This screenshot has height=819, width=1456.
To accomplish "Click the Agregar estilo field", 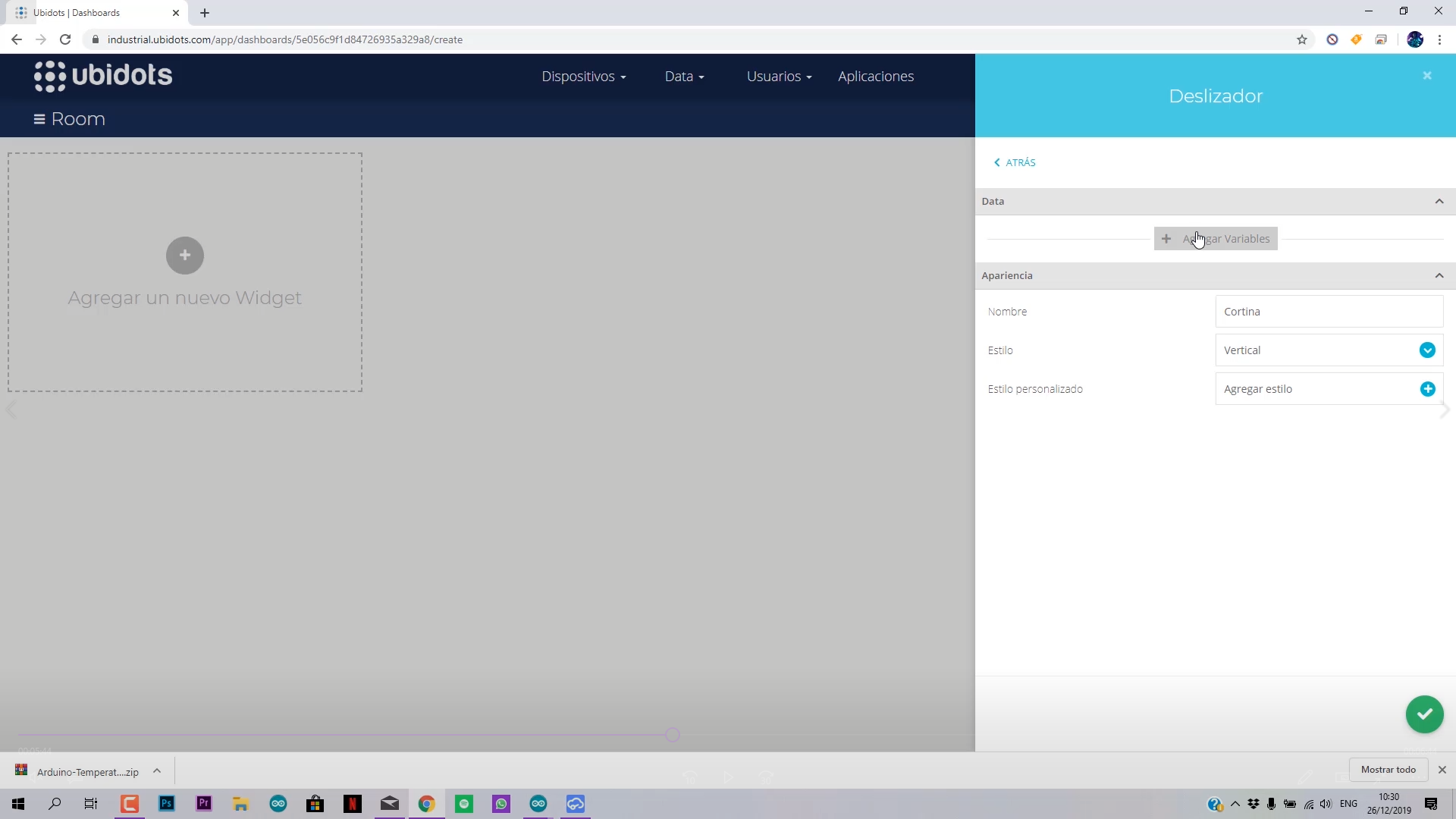I will pyautogui.click(x=1329, y=389).
